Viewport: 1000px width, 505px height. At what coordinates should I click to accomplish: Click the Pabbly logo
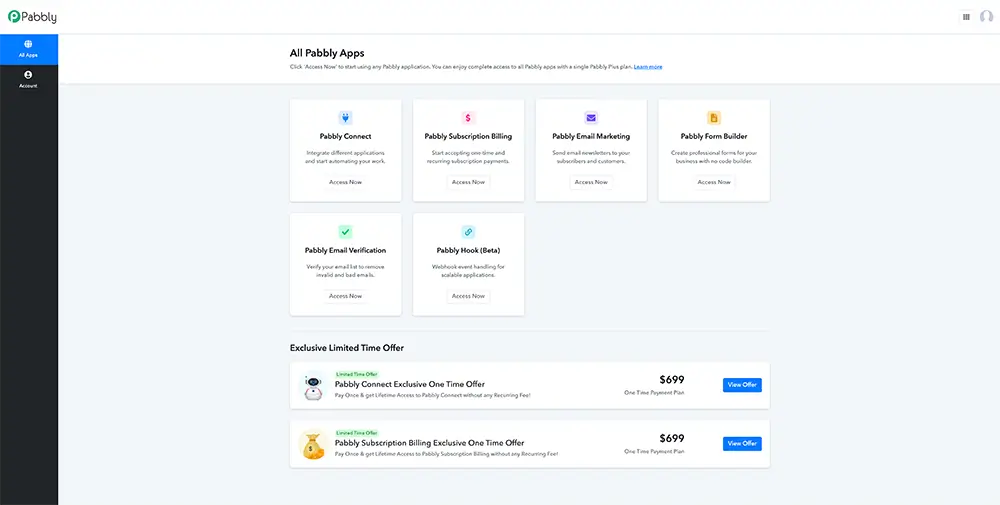point(32,17)
